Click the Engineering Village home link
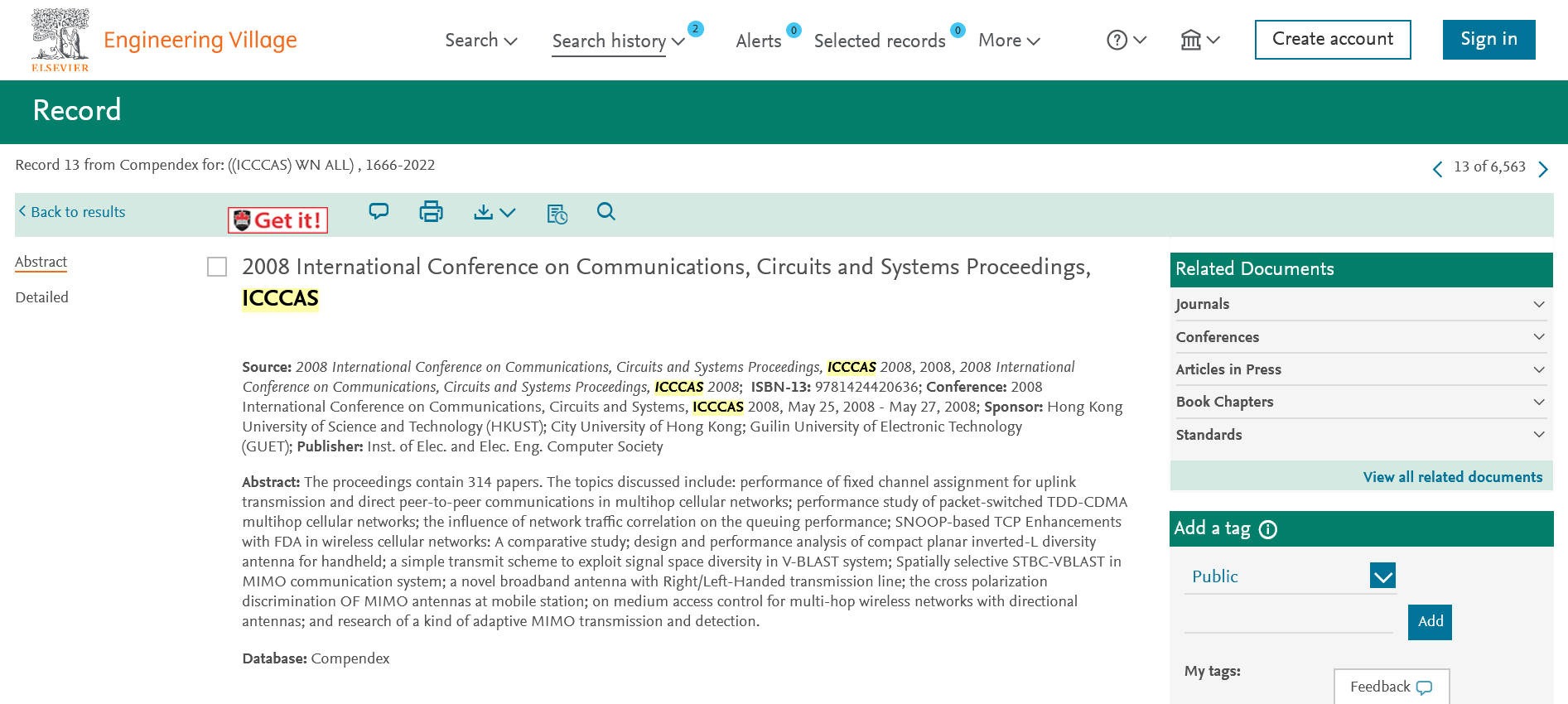Image resolution: width=1568 pixels, height=704 pixels. tap(200, 40)
